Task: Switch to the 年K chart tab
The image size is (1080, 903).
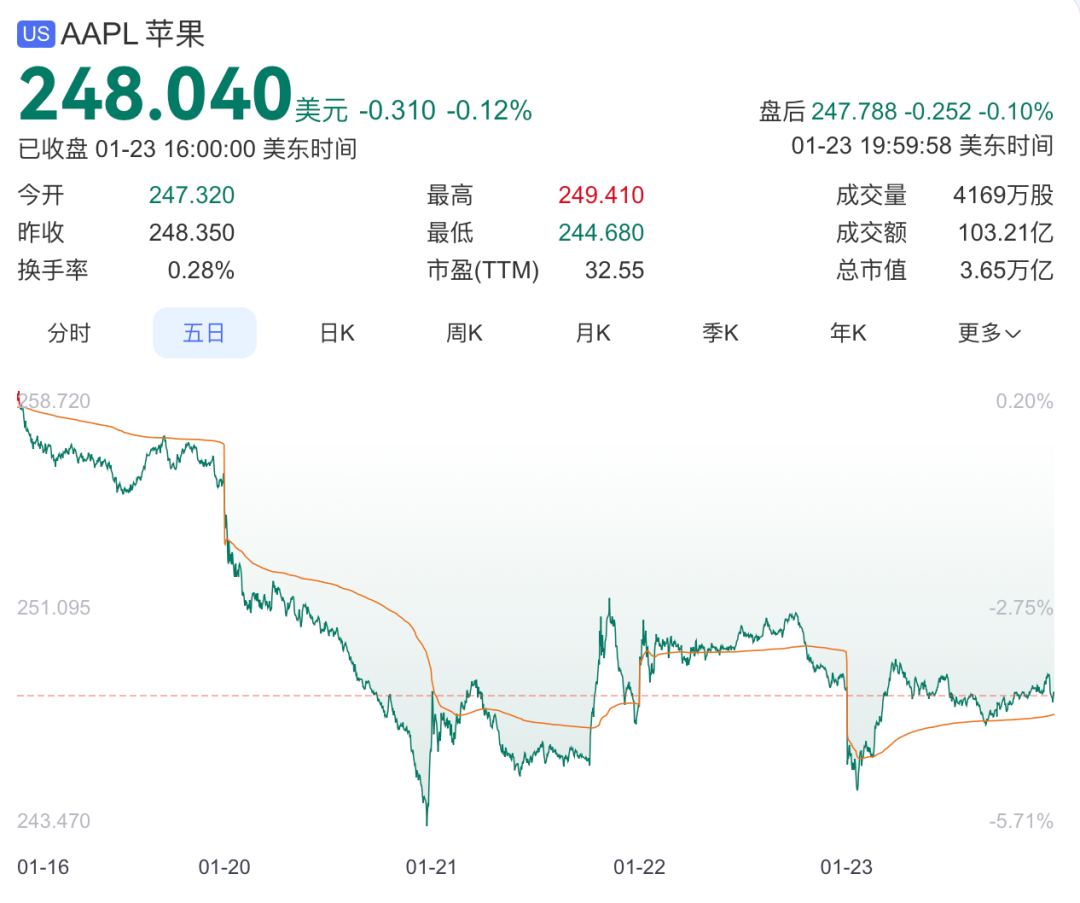Action: click(x=848, y=333)
